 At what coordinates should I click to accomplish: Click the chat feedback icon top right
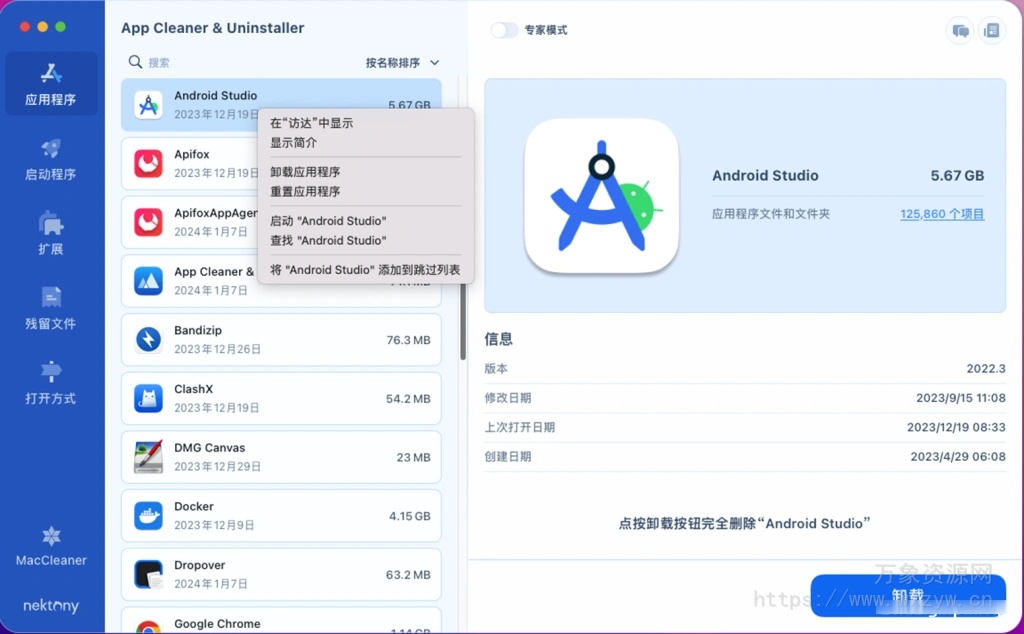(x=960, y=31)
